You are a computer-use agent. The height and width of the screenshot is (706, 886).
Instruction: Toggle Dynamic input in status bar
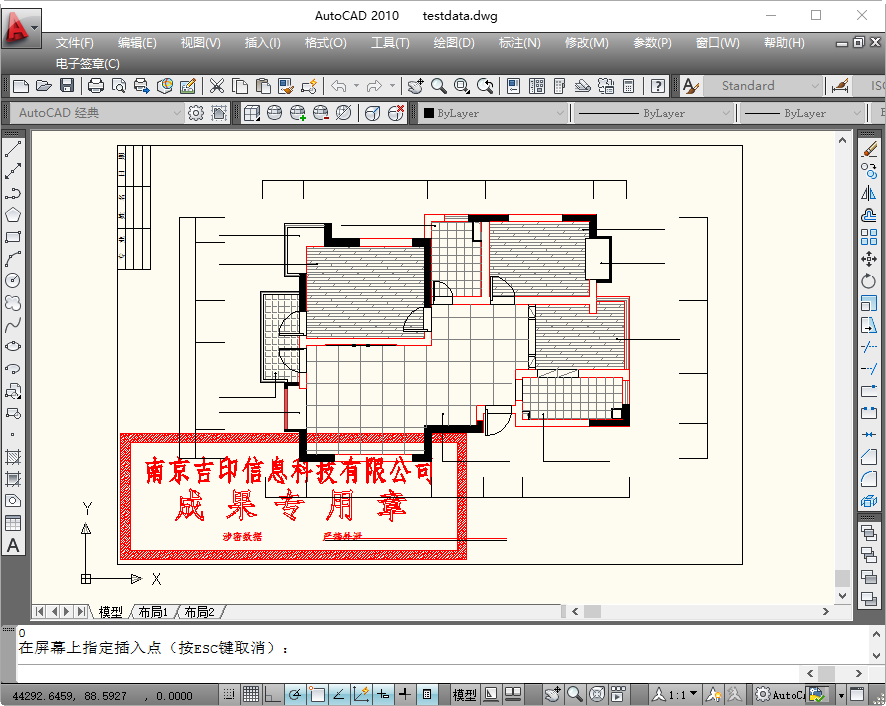click(383, 694)
